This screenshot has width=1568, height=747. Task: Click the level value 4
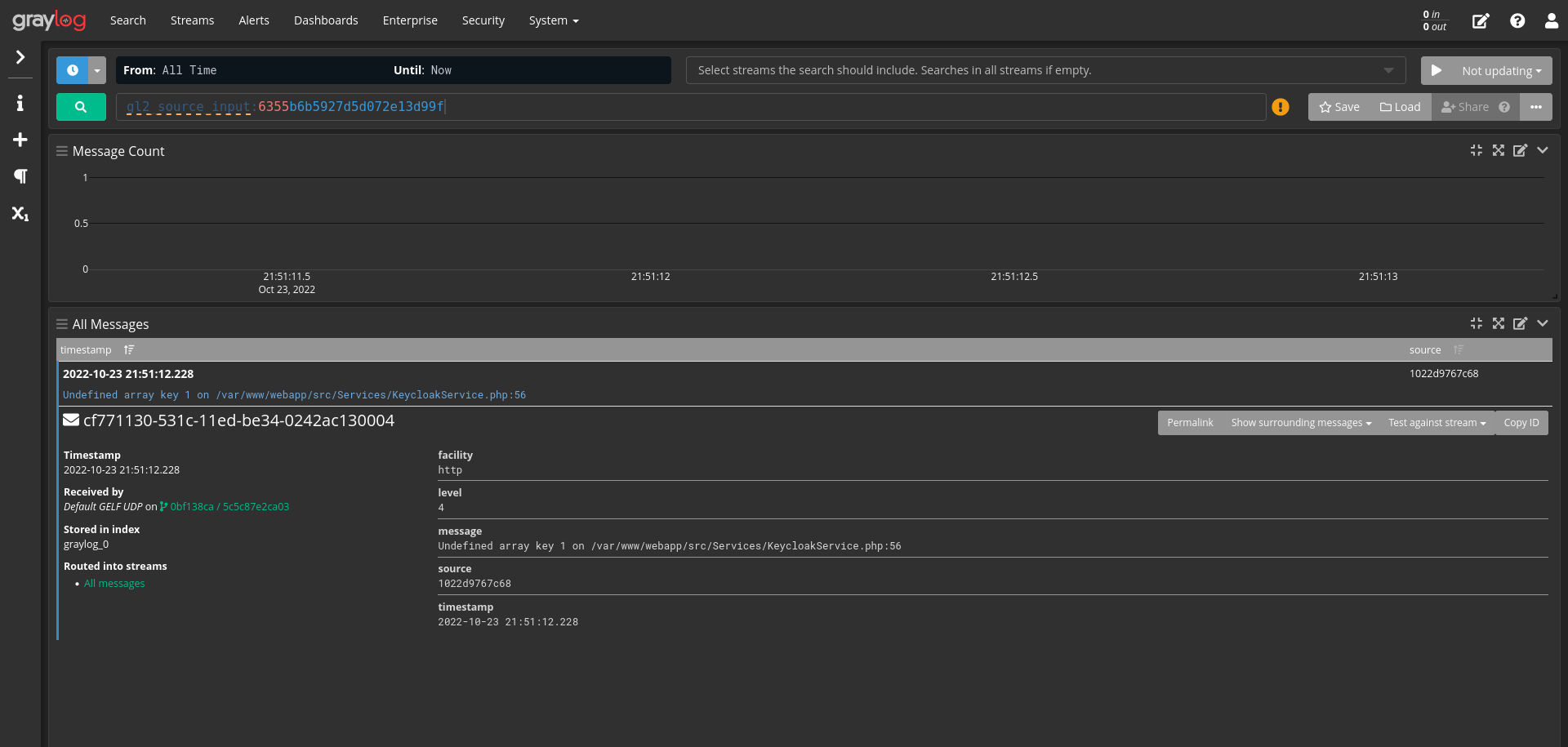(441, 508)
